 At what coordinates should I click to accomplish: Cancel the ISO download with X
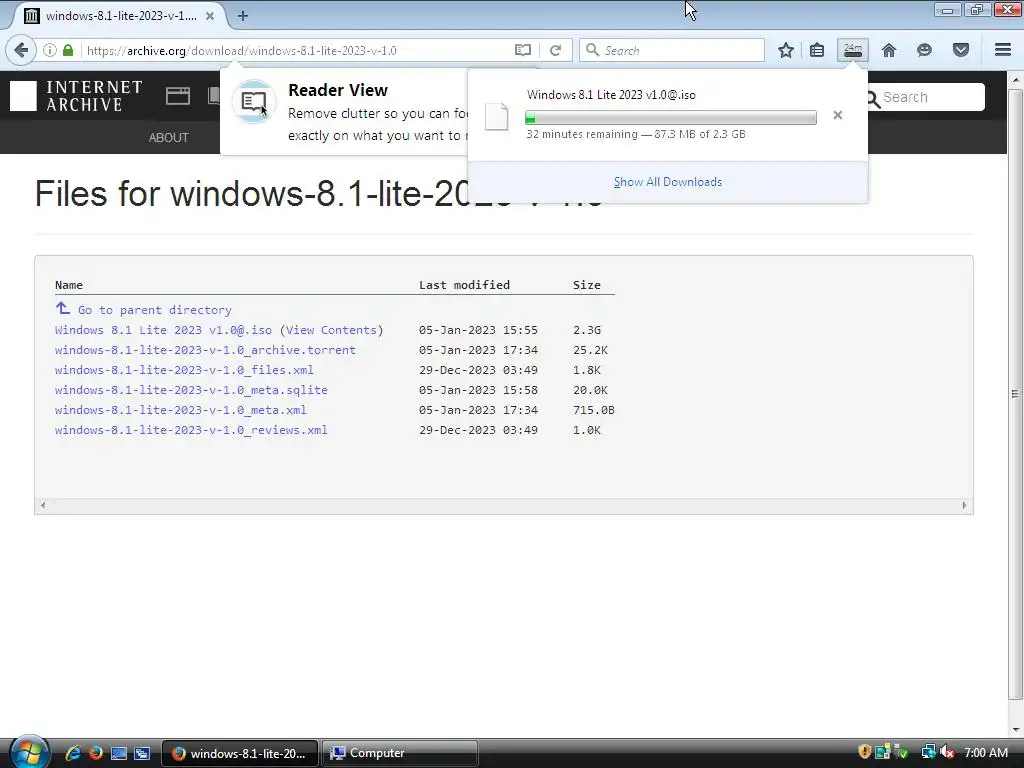click(838, 116)
